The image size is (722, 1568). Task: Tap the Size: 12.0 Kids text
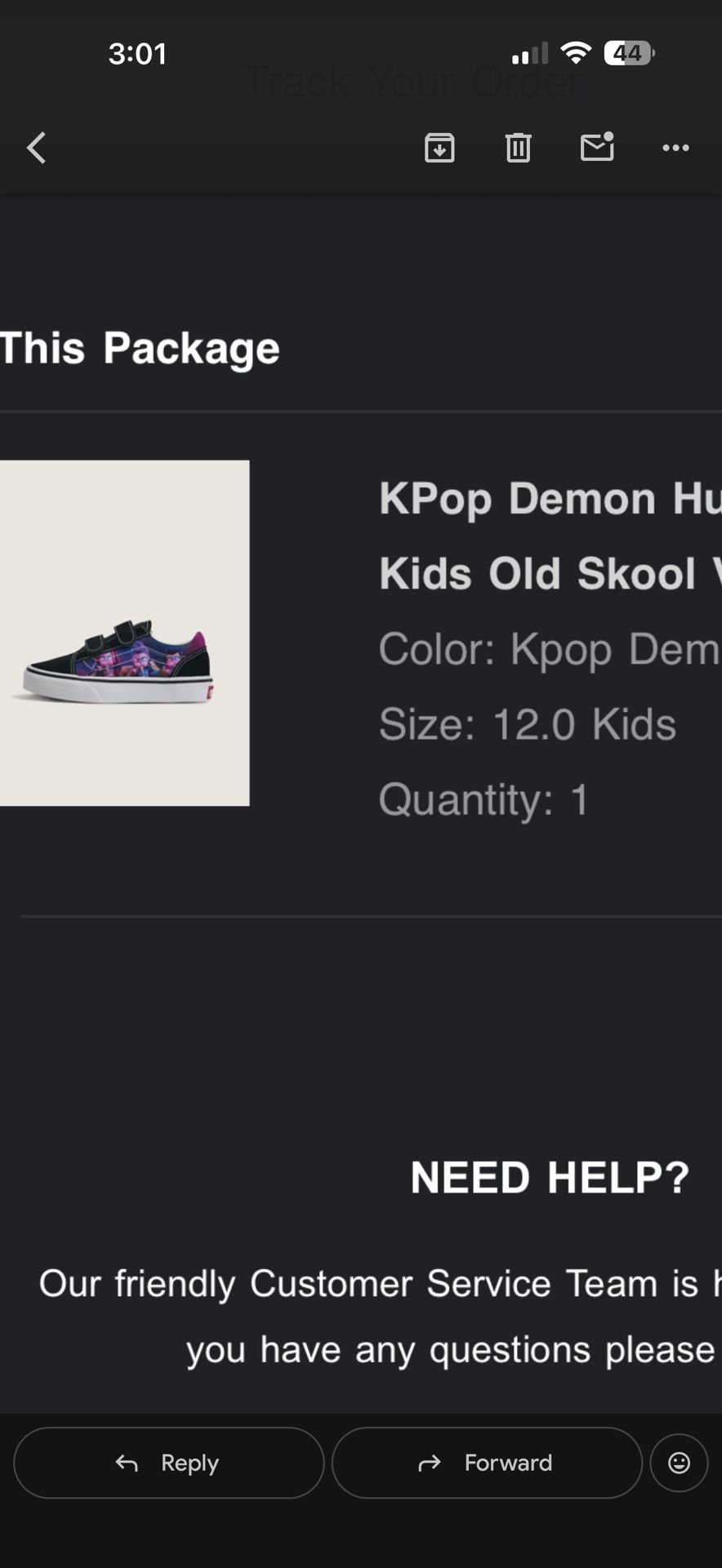[x=528, y=724]
